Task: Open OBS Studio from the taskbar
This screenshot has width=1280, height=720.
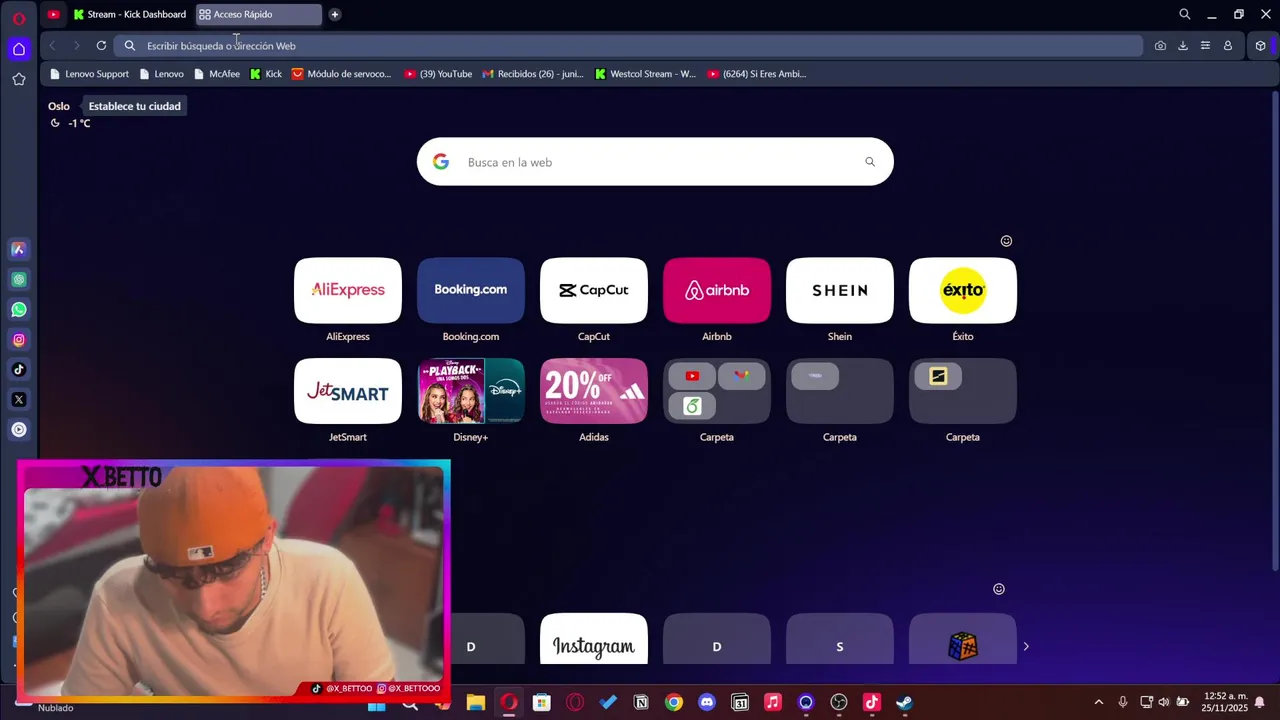Action: point(839,703)
